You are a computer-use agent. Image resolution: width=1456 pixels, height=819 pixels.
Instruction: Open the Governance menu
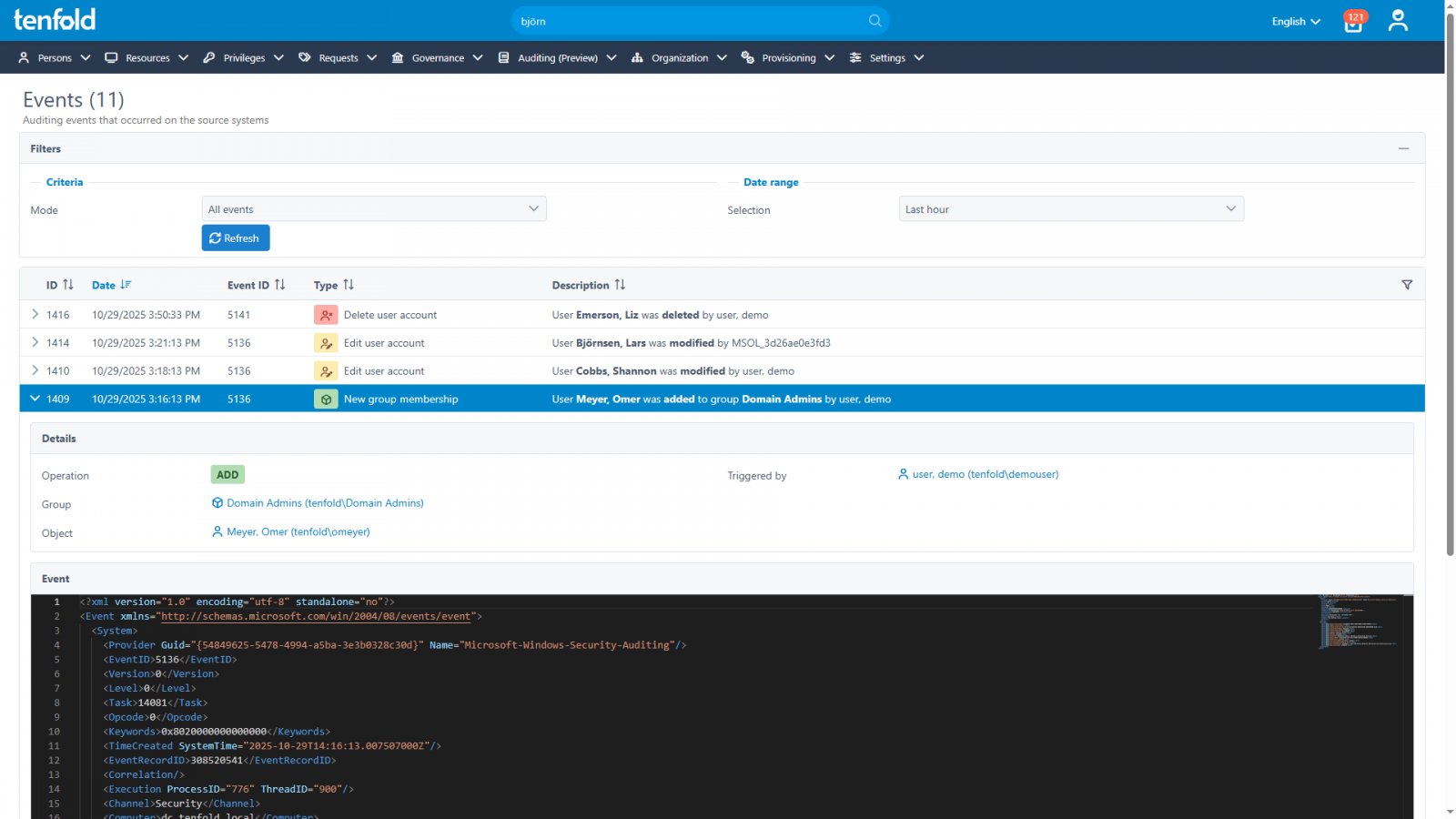437,57
